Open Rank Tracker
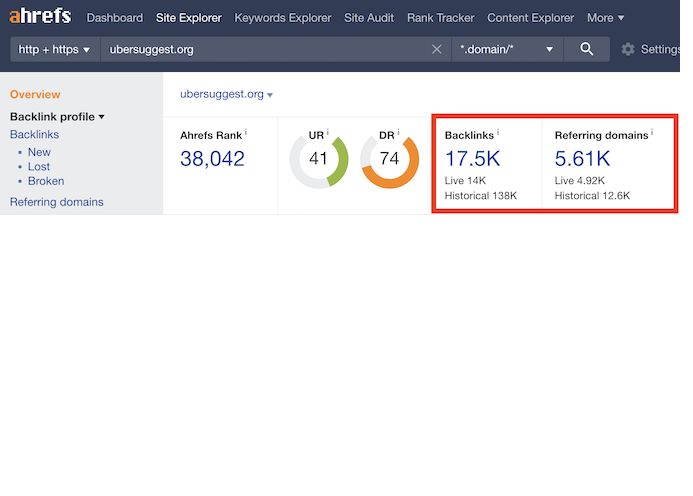This screenshot has width=693, height=496. coord(441,18)
